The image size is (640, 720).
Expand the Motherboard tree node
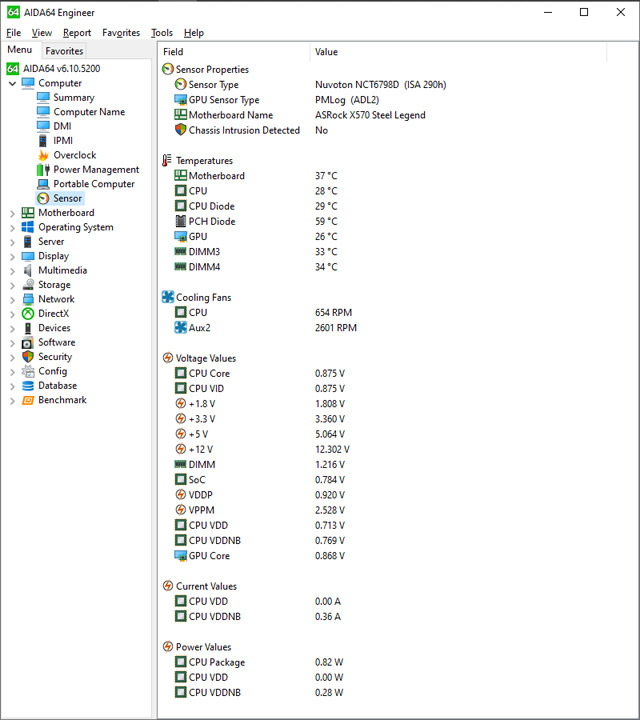coord(12,213)
